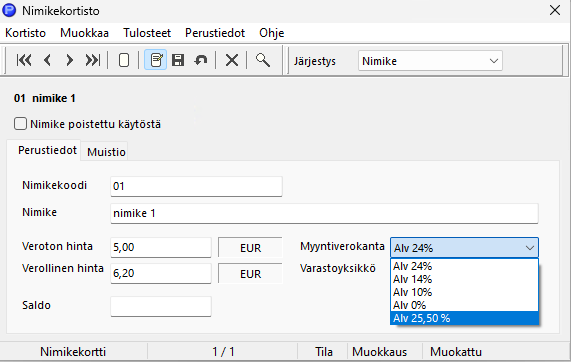Image resolution: width=571 pixels, height=362 pixels.
Task: Create a new blank item card
Action: 124,60
